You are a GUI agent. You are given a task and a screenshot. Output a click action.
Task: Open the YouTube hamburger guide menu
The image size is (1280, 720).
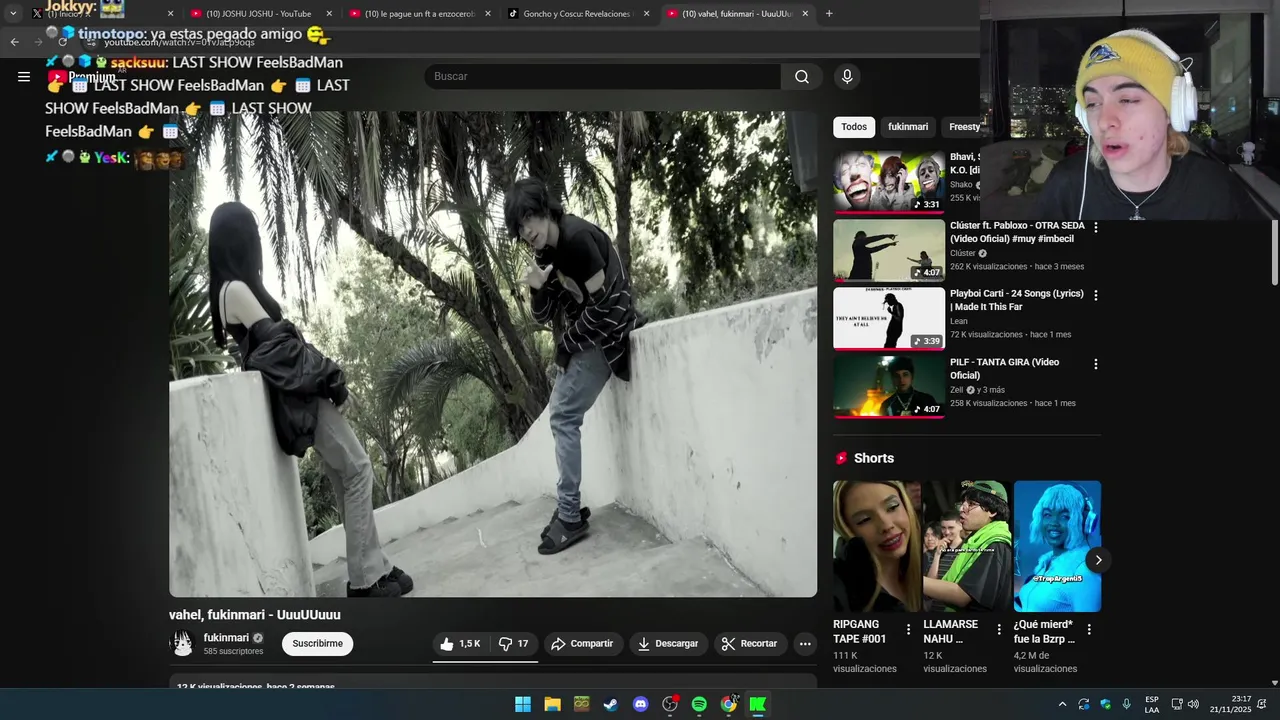tap(24, 76)
